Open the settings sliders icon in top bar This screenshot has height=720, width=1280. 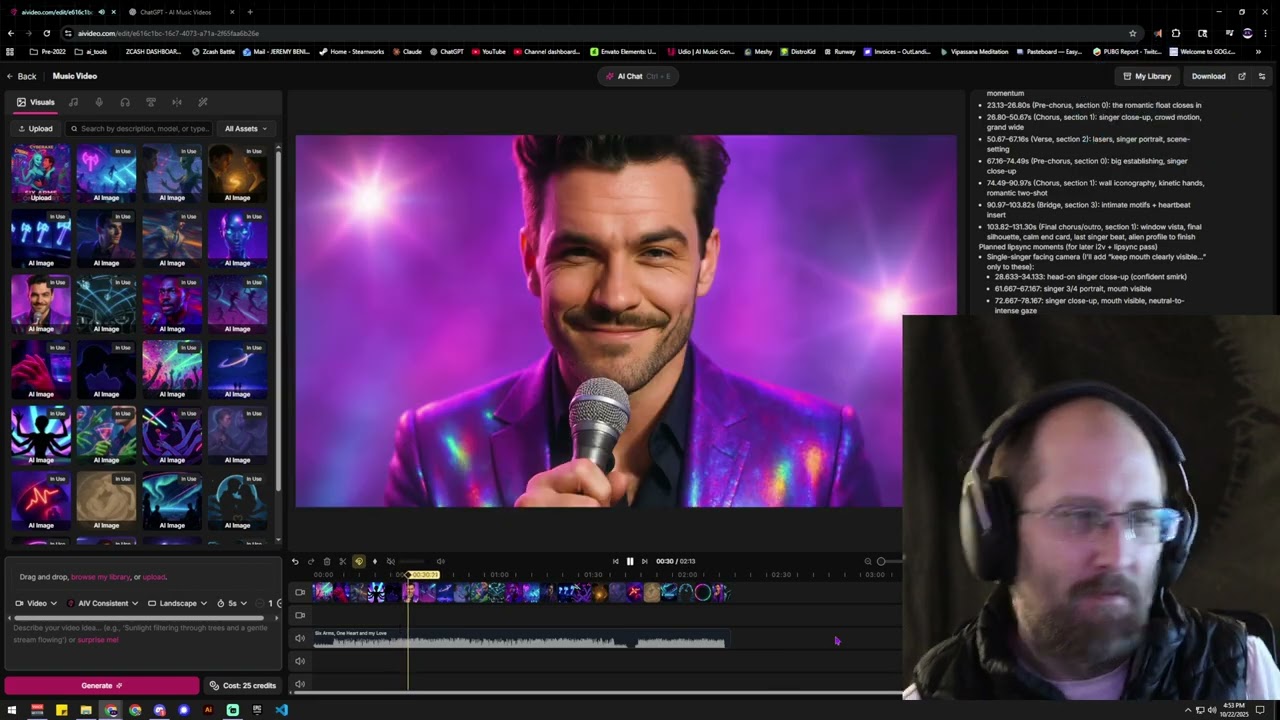1262,76
